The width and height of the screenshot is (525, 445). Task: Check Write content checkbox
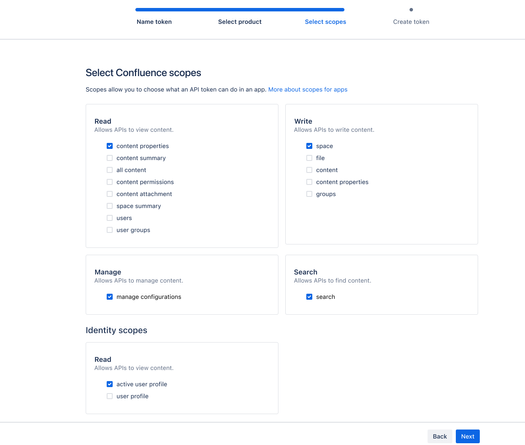point(309,170)
